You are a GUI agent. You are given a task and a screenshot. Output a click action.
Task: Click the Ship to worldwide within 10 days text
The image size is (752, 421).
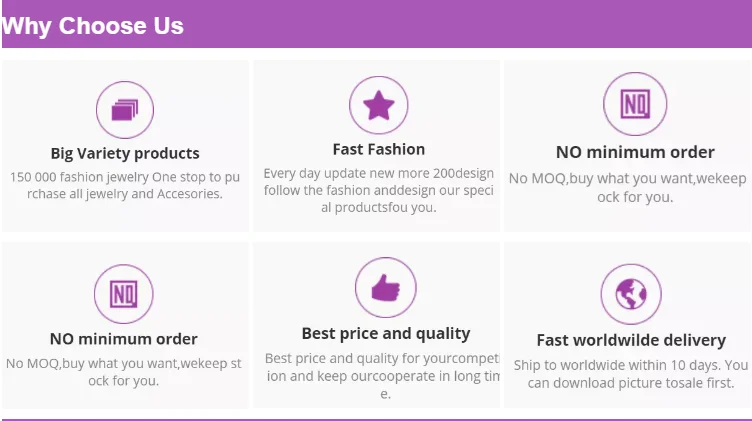coord(631,374)
